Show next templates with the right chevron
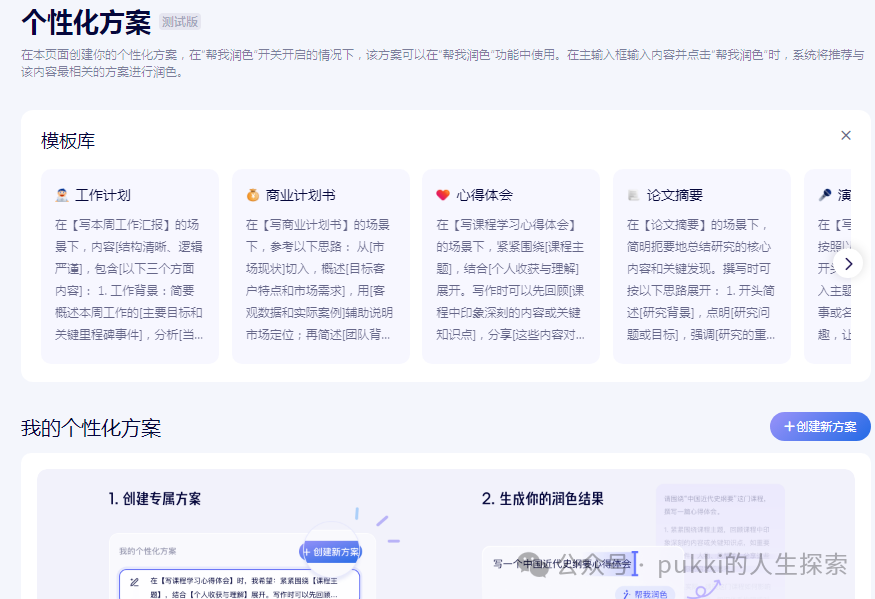This screenshot has height=599, width=875. coord(848,263)
